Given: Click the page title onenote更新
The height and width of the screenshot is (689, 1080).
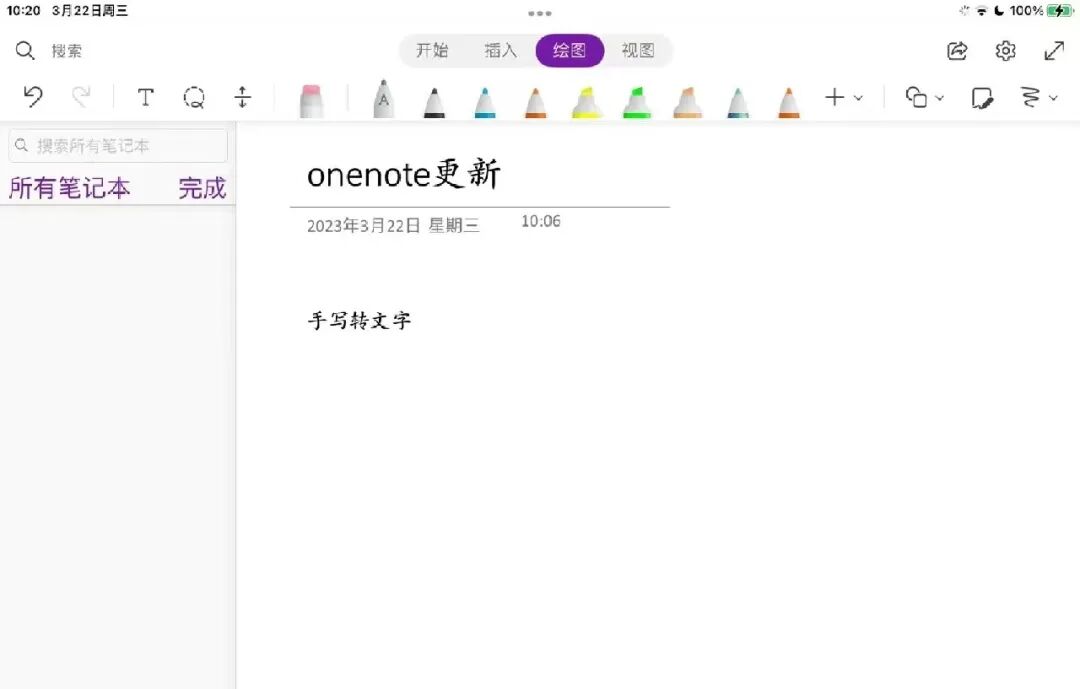Looking at the screenshot, I should pos(404,174).
